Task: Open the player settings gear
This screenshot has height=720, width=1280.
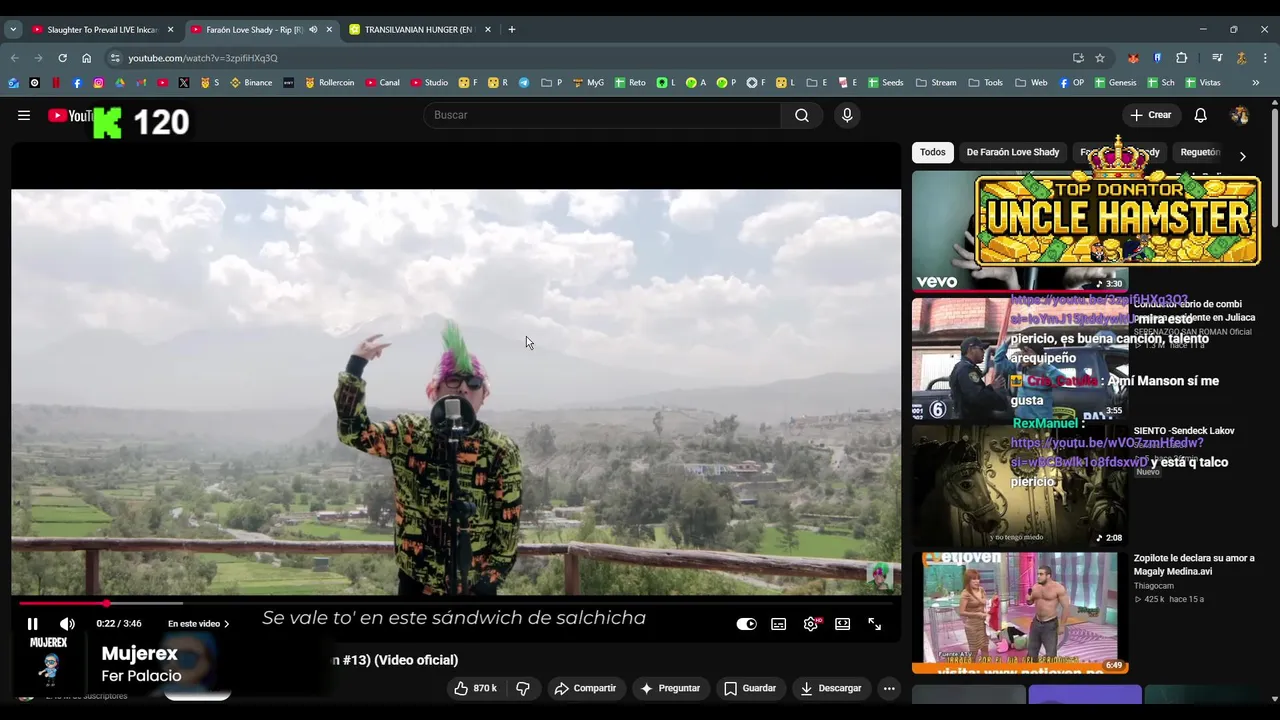Action: (x=811, y=624)
